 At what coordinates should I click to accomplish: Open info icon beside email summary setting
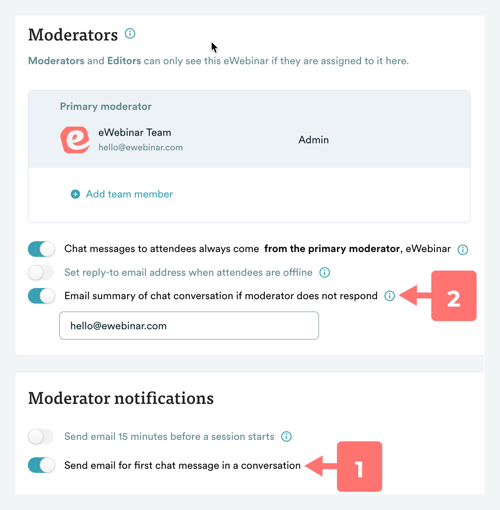389,296
